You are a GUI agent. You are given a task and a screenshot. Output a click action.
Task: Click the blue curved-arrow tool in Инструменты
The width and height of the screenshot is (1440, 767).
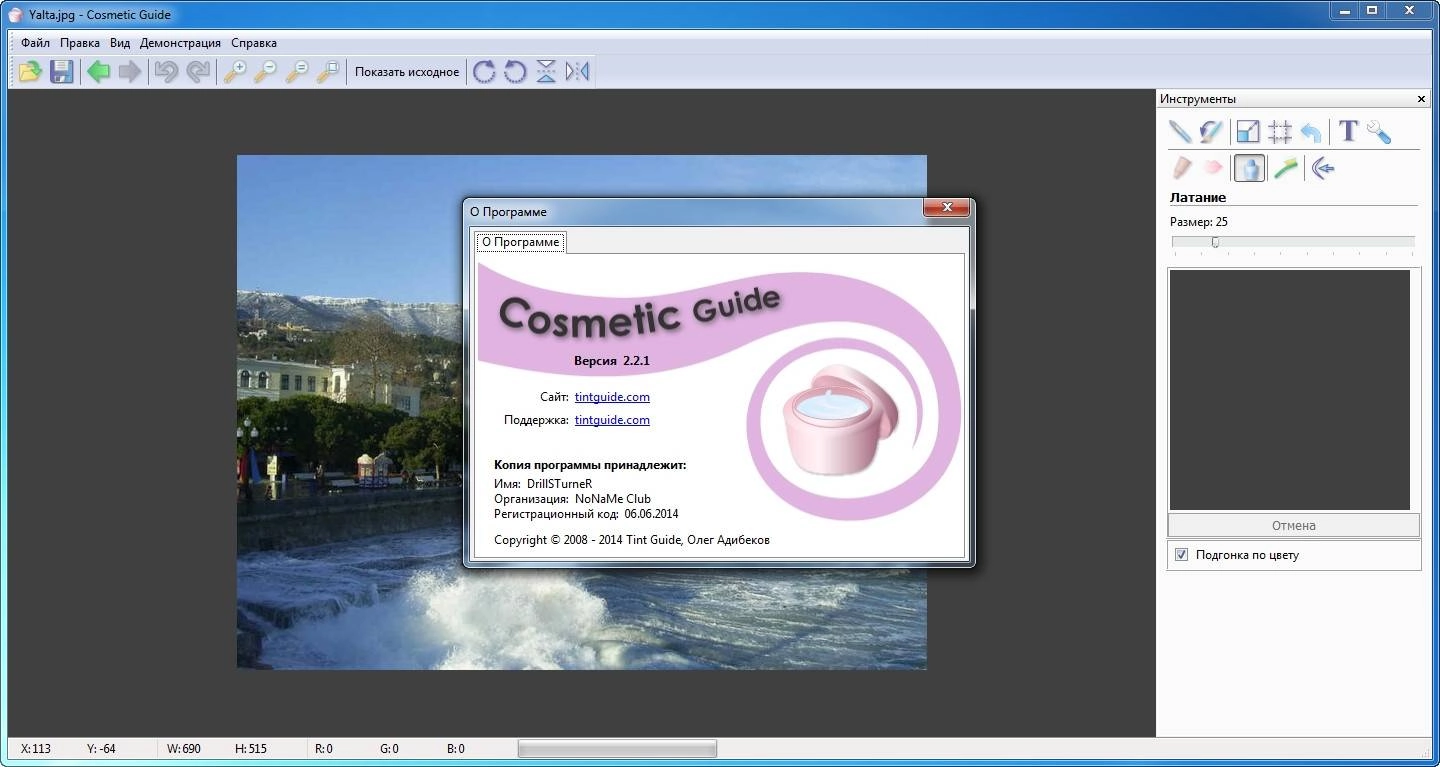[x=1311, y=132]
